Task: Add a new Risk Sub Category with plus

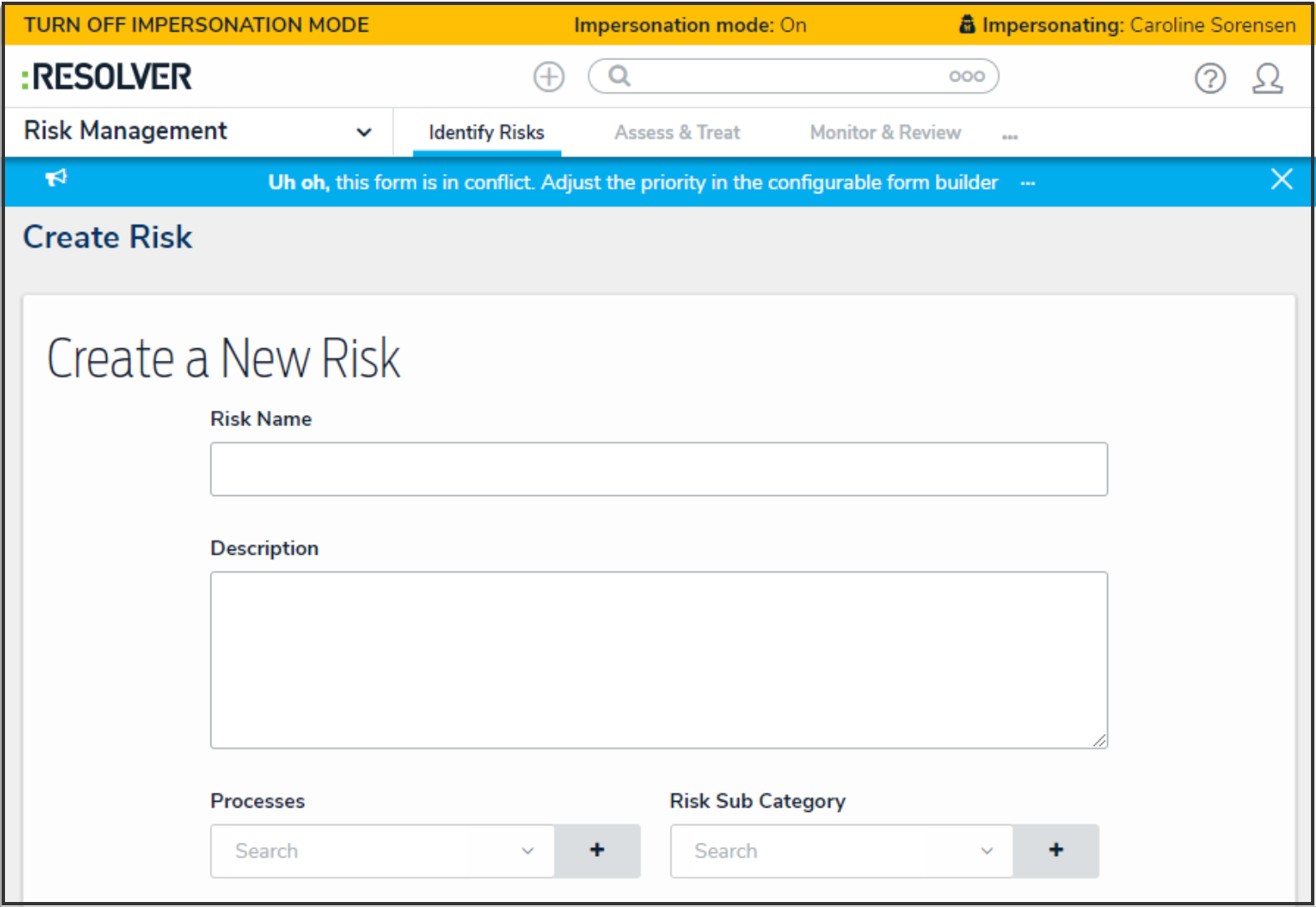Action: click(x=1056, y=851)
